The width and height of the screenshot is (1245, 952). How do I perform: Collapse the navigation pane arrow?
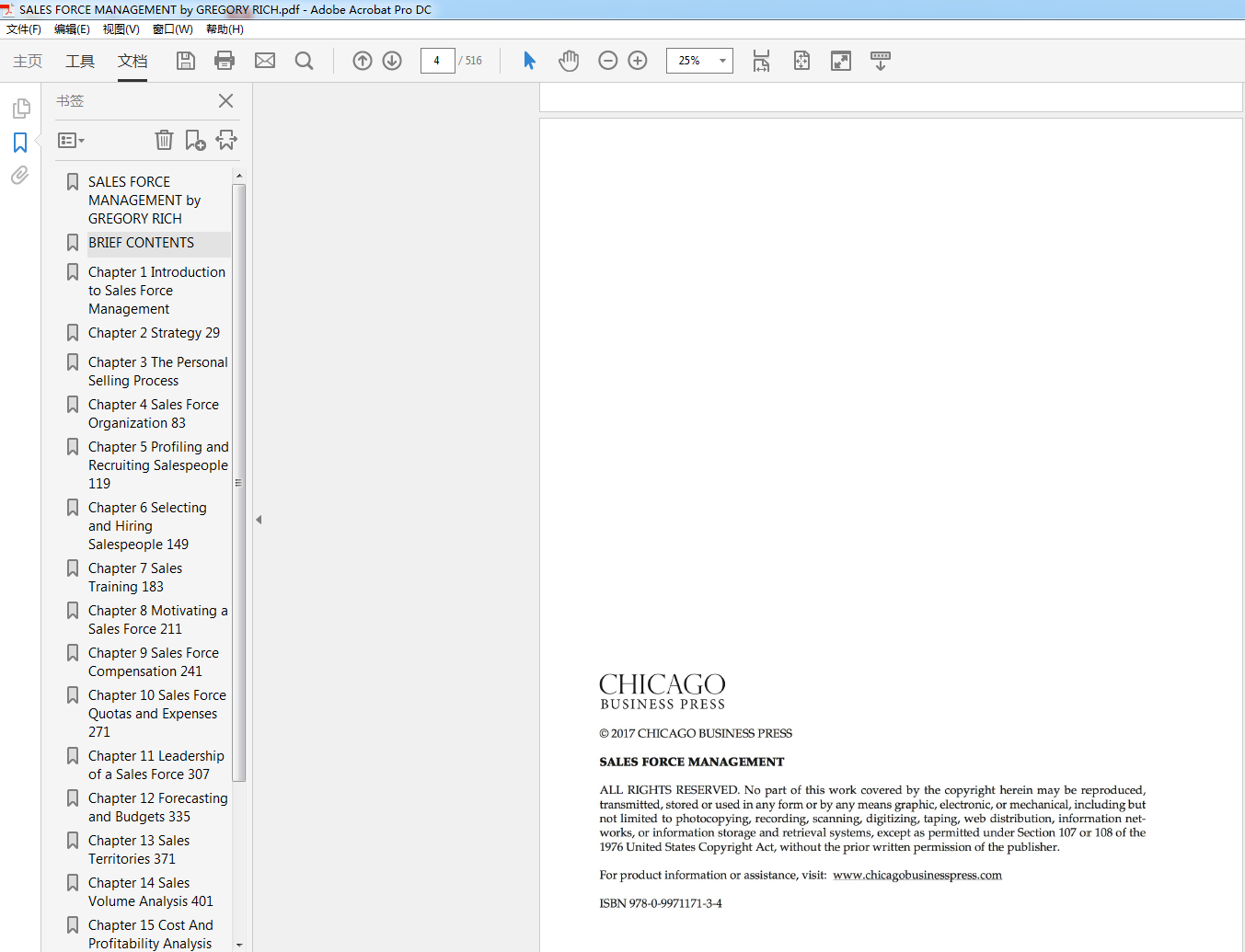click(259, 520)
